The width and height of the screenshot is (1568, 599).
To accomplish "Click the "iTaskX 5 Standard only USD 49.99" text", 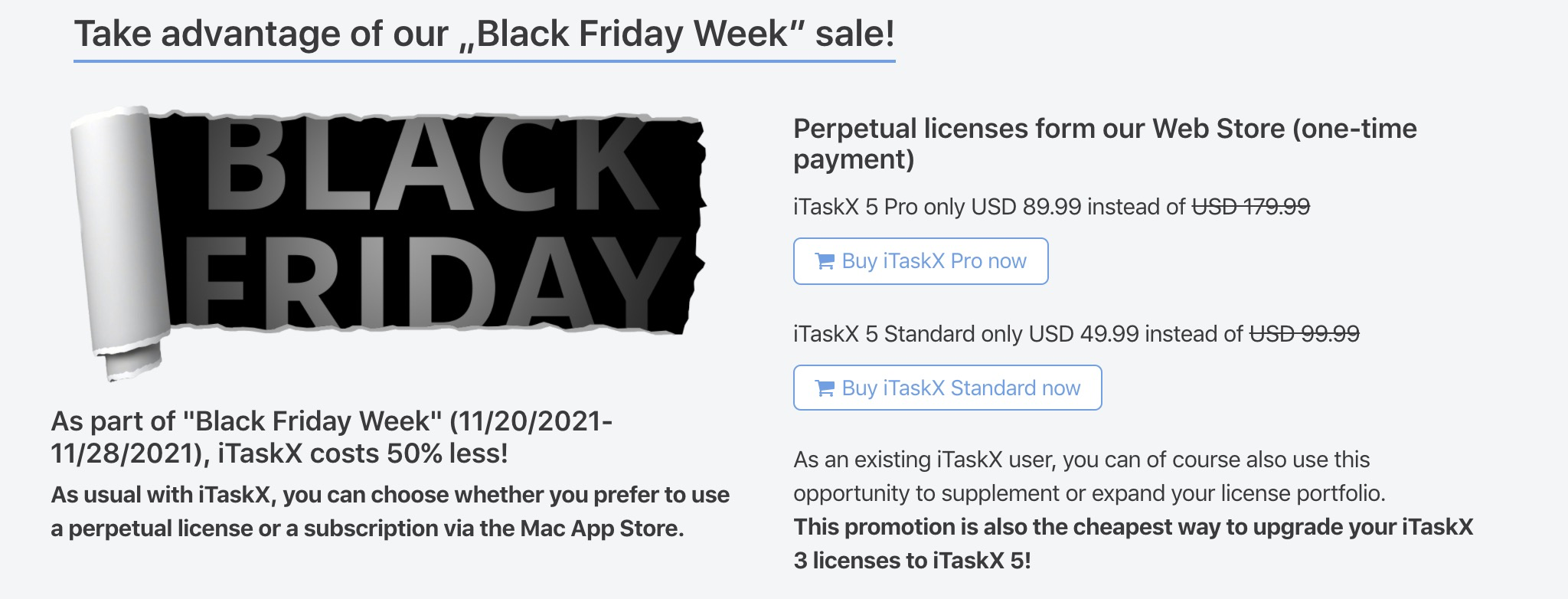I will click(966, 334).
